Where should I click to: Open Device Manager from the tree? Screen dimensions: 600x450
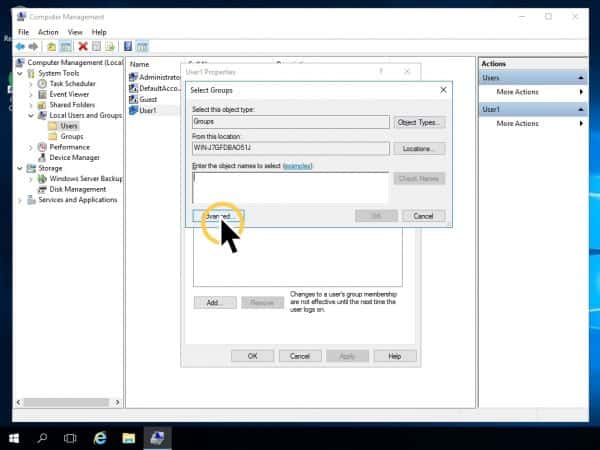click(74, 157)
